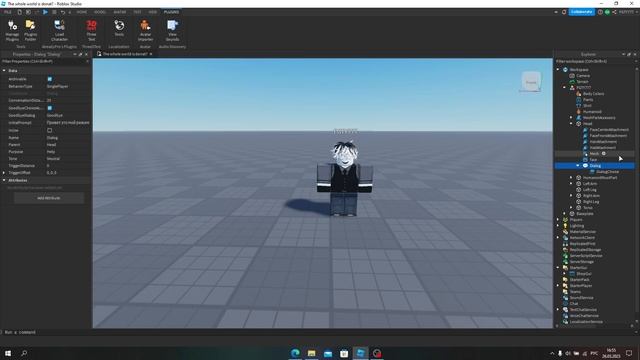Image resolution: width=640 pixels, height=360 pixels.
Task: Select the Pants item in Explorer
Action: 588,100
